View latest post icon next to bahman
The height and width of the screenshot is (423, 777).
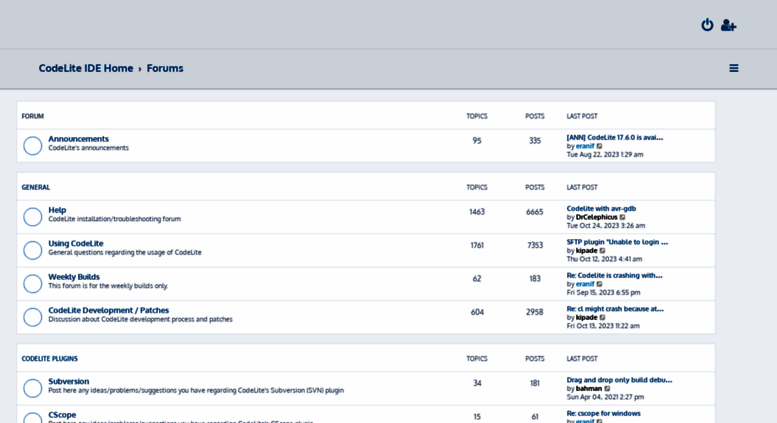tap(608, 389)
